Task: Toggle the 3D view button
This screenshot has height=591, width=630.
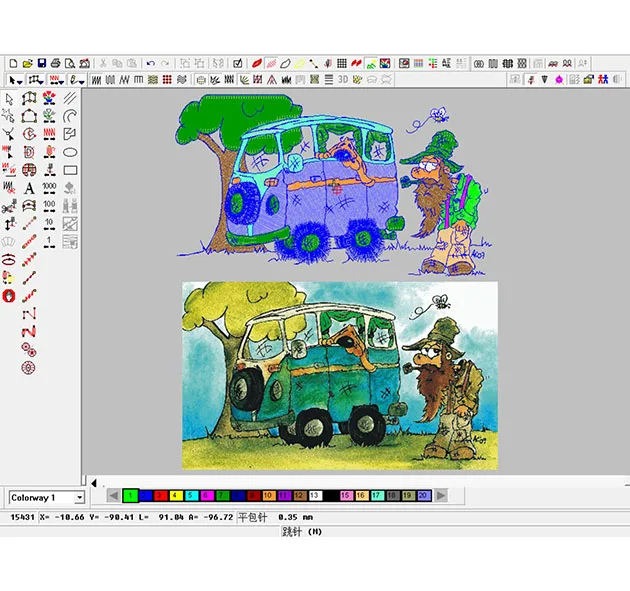Action: pyautogui.click(x=342, y=79)
